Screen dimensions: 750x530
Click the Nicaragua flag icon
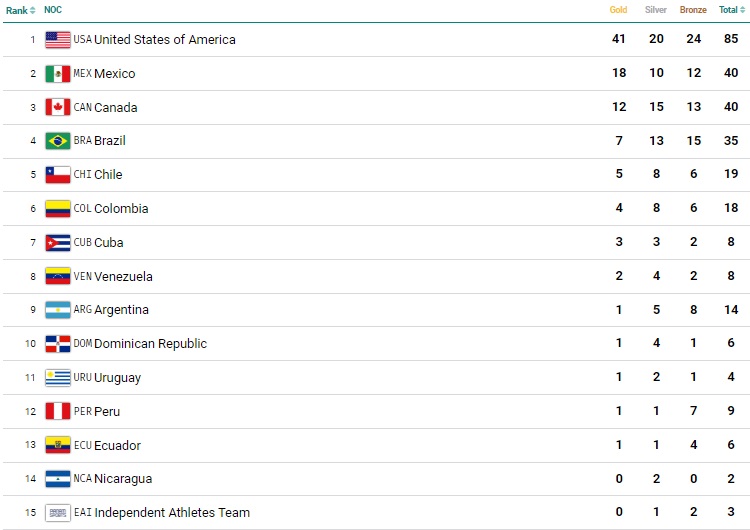point(58,479)
